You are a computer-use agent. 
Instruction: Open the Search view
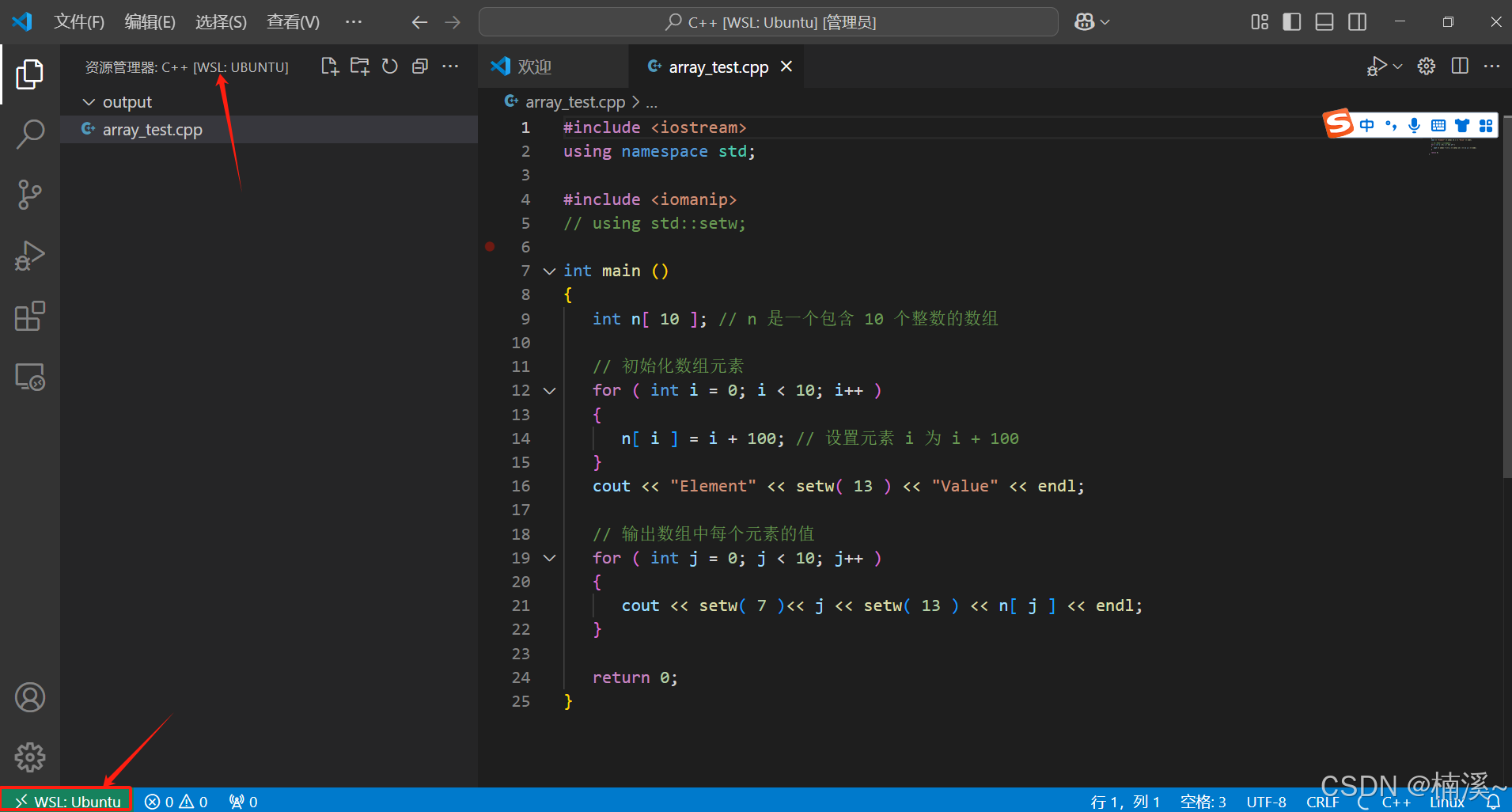30,134
